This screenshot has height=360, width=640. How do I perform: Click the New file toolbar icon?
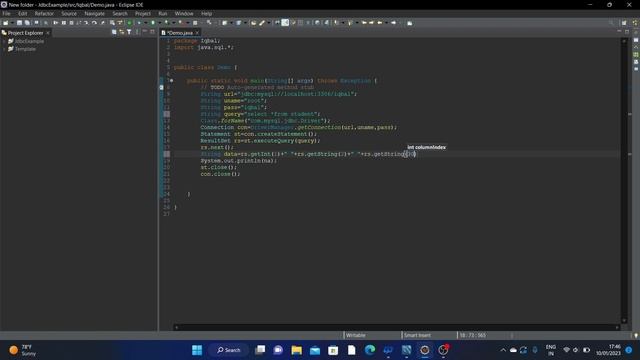coord(5,23)
